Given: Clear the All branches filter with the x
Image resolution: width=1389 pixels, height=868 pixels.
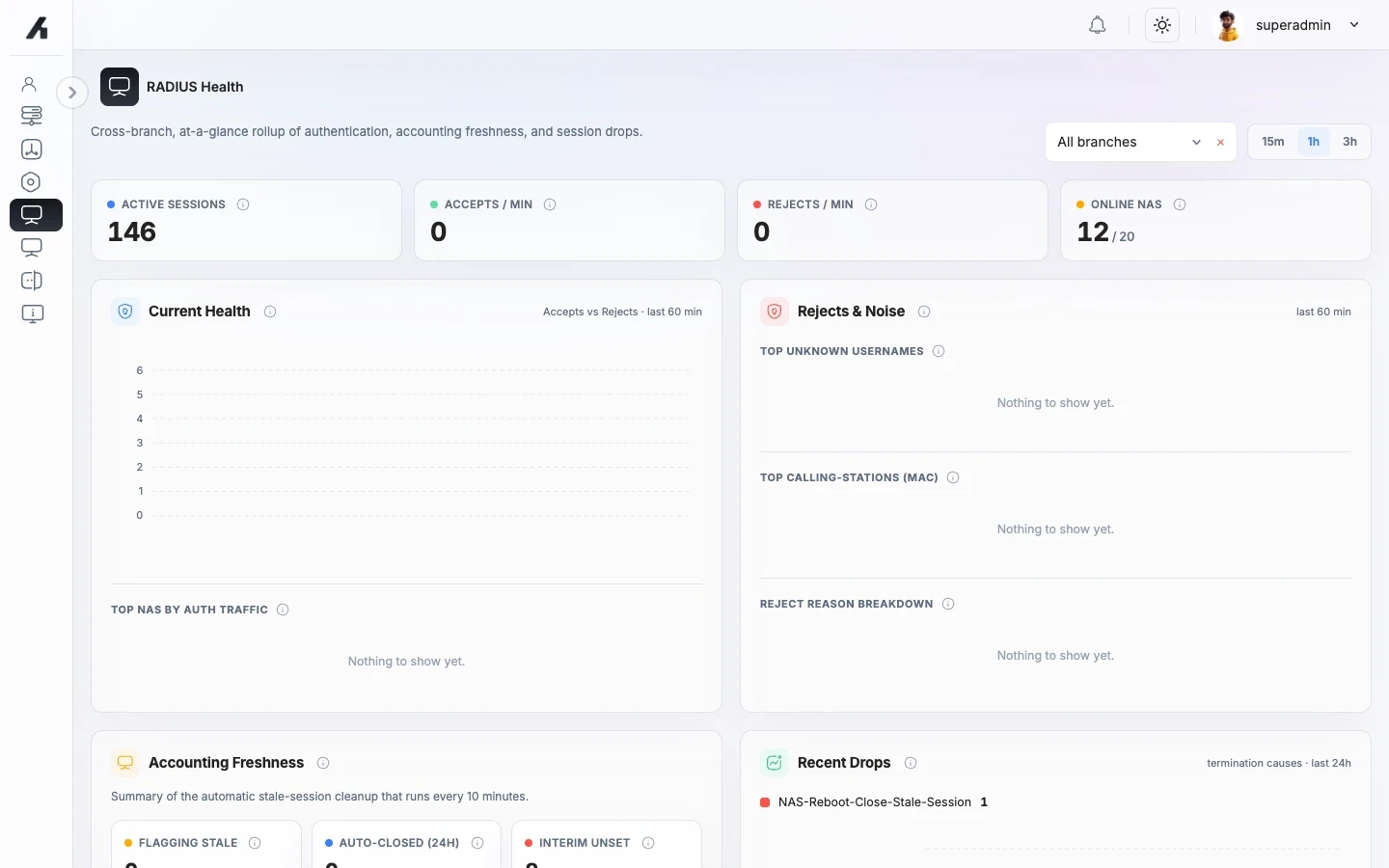Looking at the screenshot, I should coord(1220,142).
